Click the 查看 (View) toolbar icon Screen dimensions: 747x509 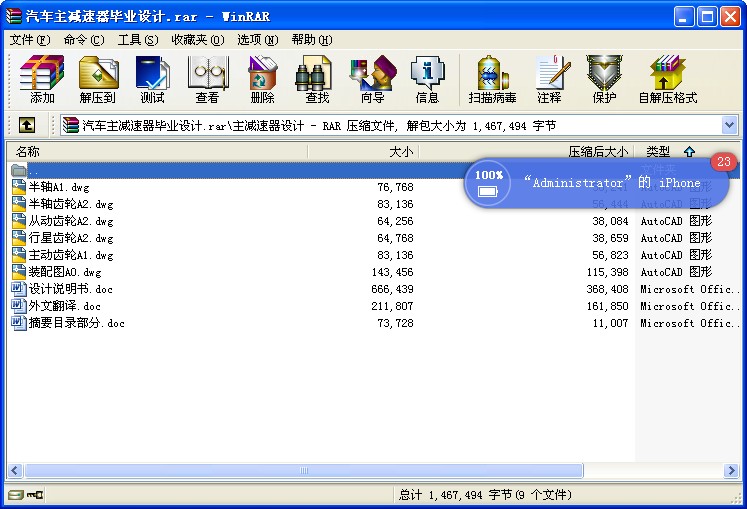pyautogui.click(x=208, y=79)
